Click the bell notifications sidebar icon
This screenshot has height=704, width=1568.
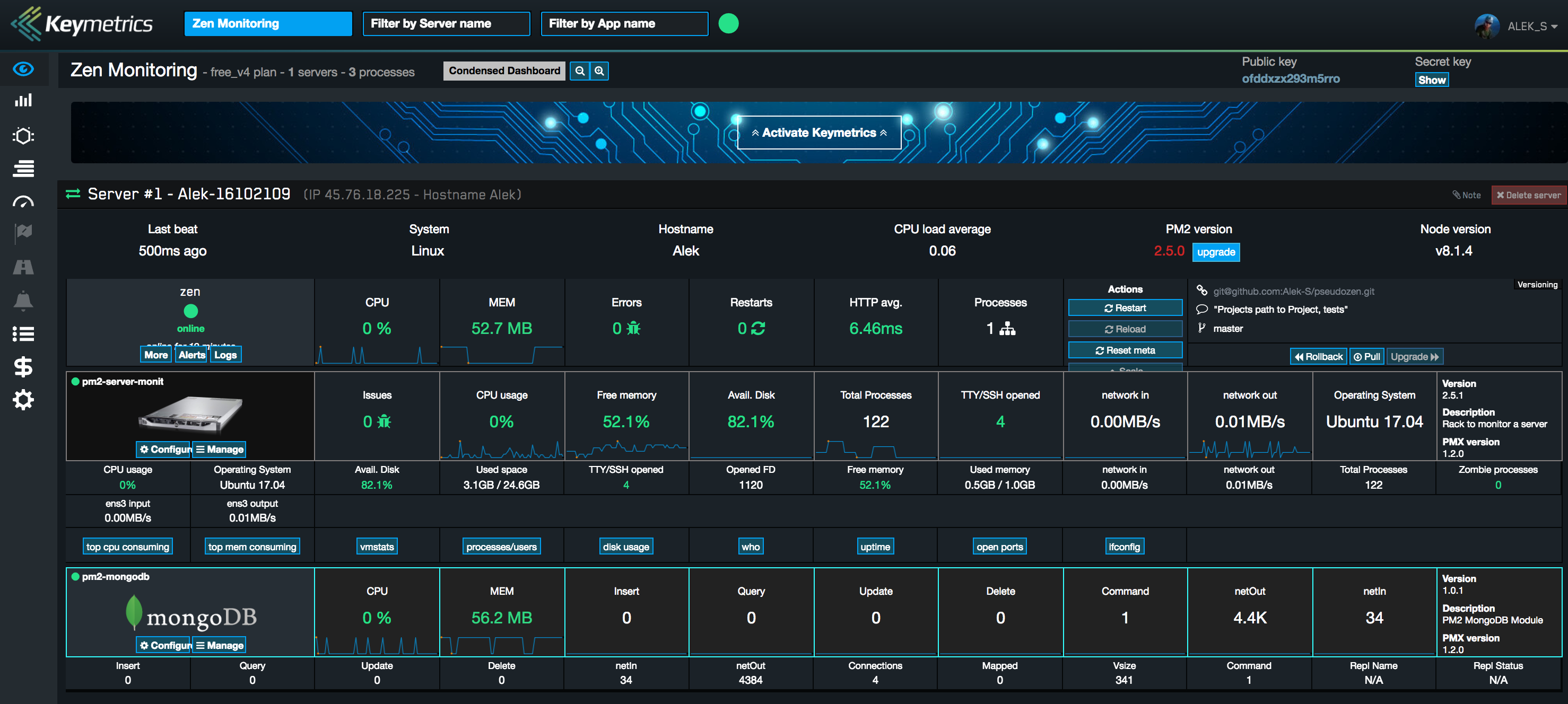(23, 301)
